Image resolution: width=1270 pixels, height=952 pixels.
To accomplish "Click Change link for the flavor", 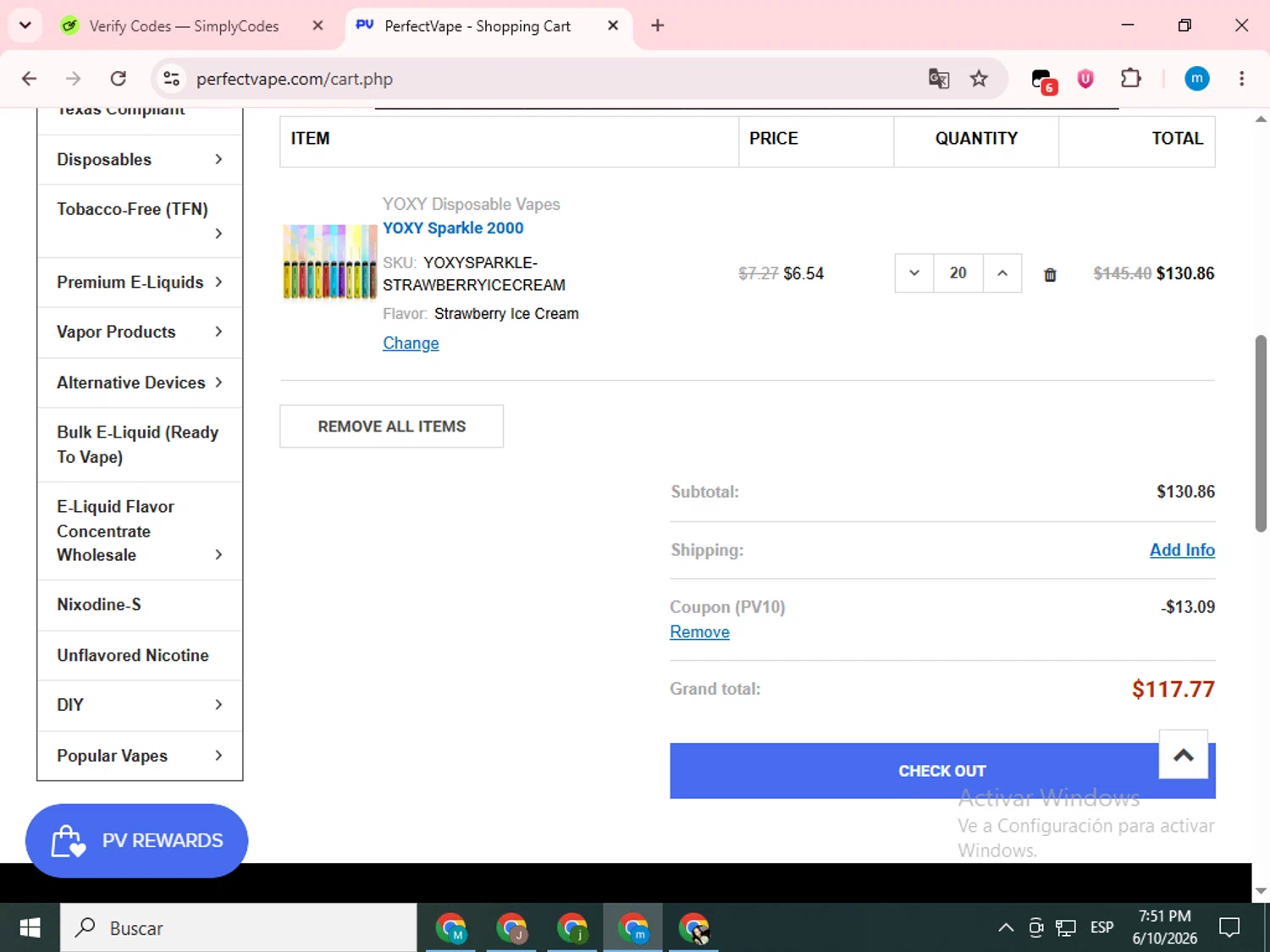I will (x=411, y=344).
